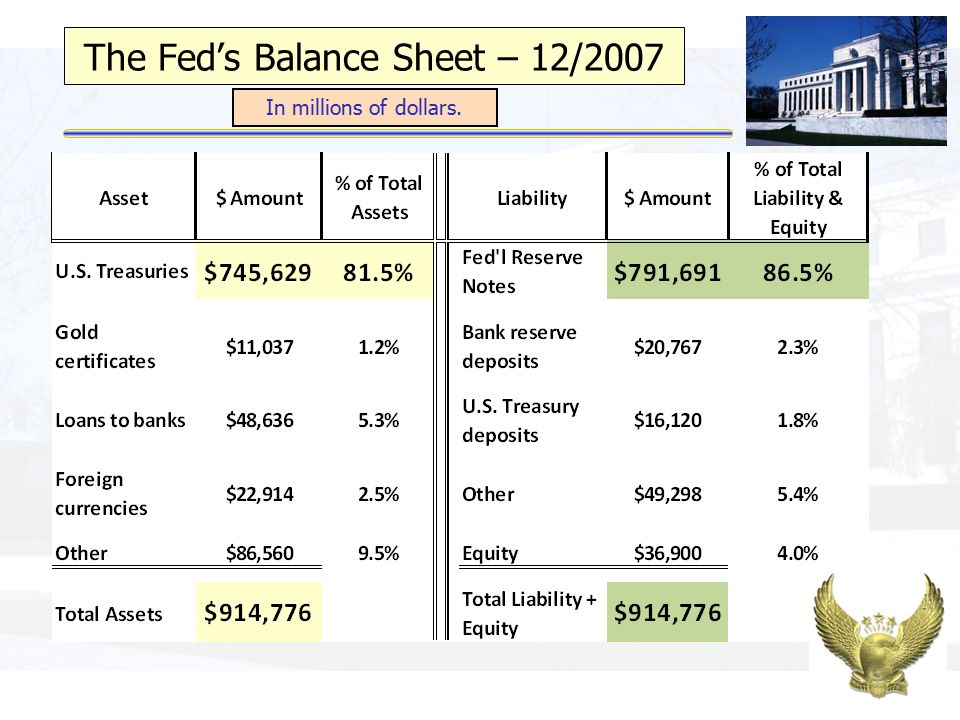Viewport: 960px width, 720px height.
Task: Select the Fed'l Reserve Notes $791,691 cell
Action: coord(667,271)
